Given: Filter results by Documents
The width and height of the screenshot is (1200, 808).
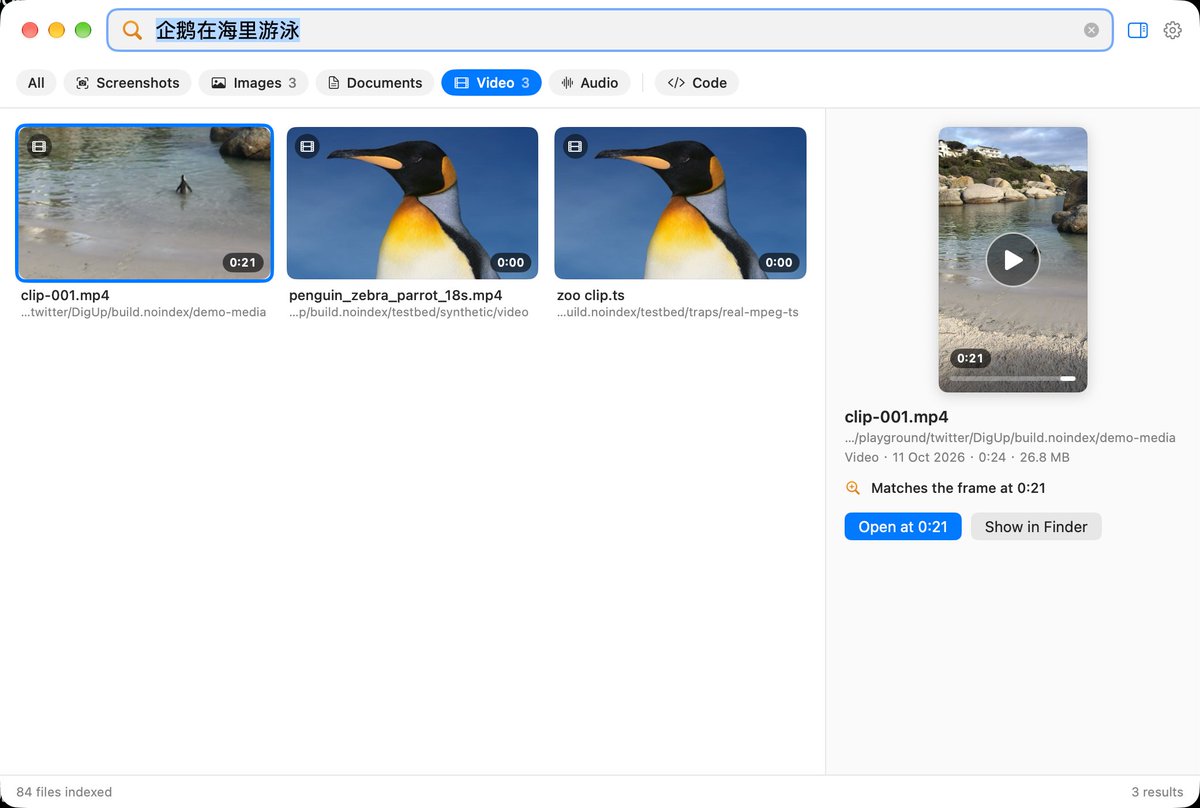Looking at the screenshot, I should click(375, 83).
